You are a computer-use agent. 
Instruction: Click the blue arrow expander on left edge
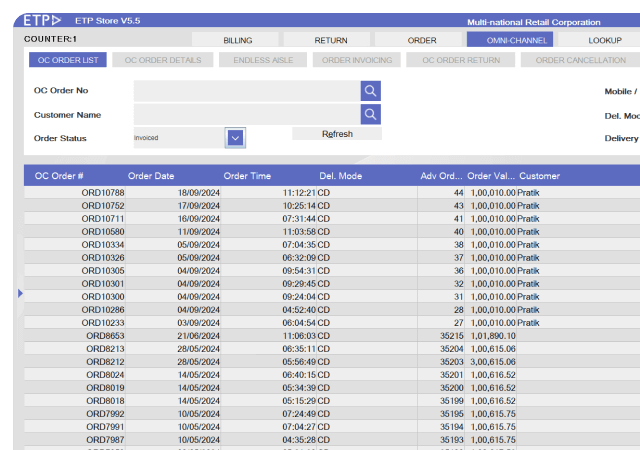point(20,293)
